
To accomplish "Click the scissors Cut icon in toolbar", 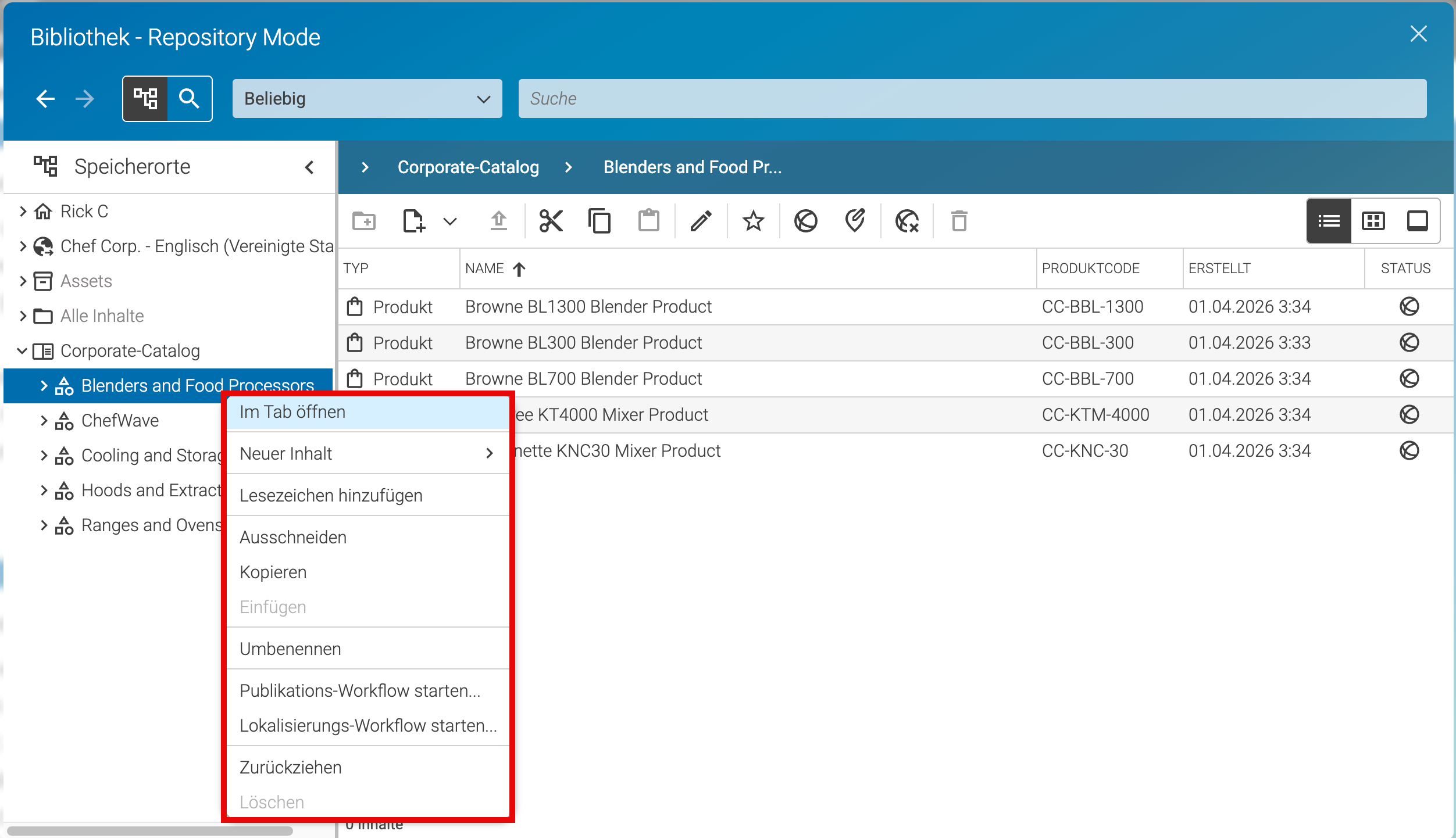I will coord(551,221).
